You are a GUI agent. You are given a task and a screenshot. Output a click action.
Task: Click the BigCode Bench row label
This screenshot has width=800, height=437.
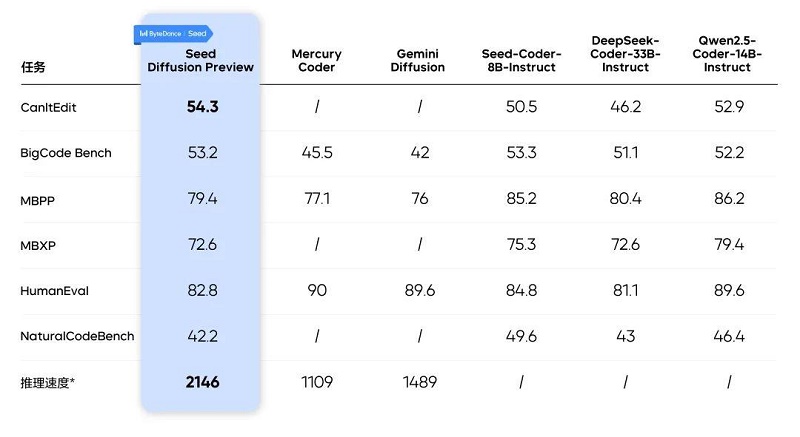pos(66,153)
